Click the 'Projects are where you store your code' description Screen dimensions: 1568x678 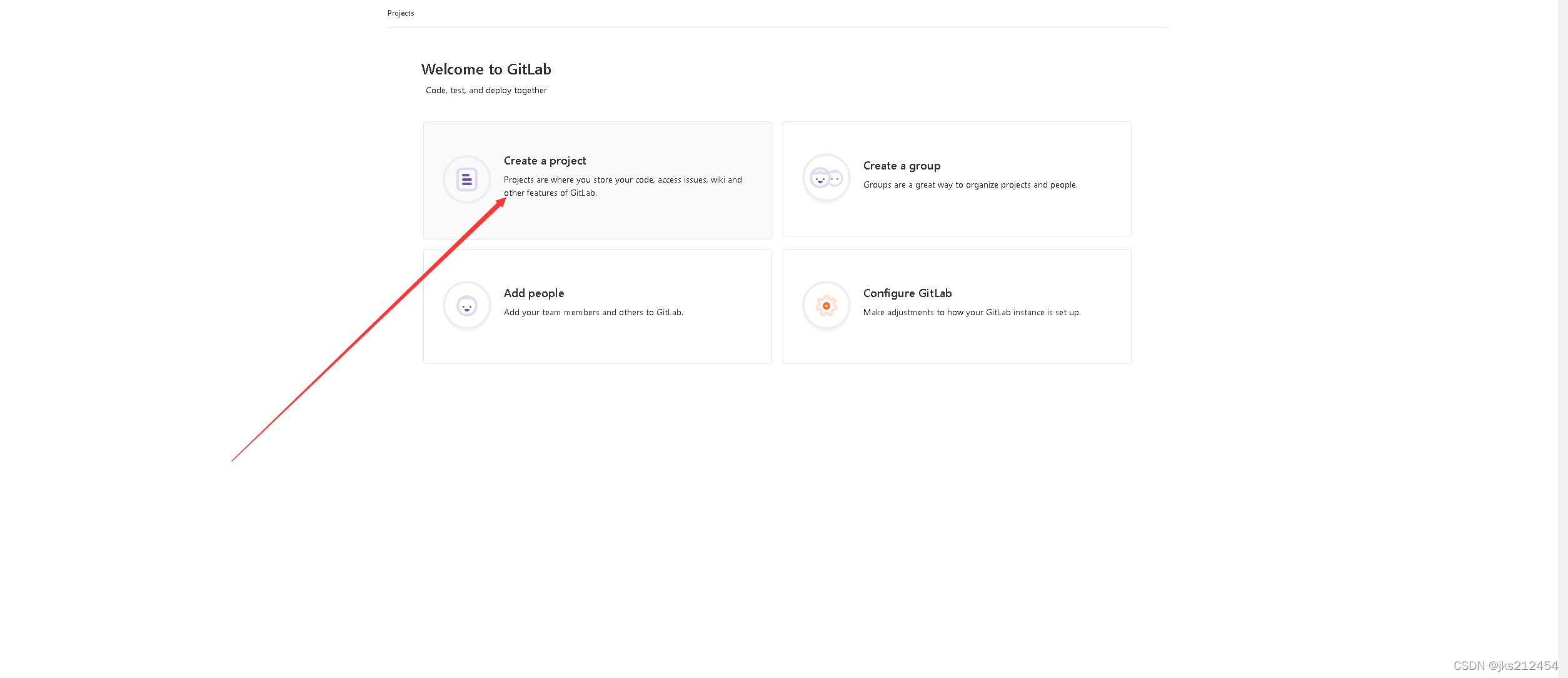coord(623,186)
